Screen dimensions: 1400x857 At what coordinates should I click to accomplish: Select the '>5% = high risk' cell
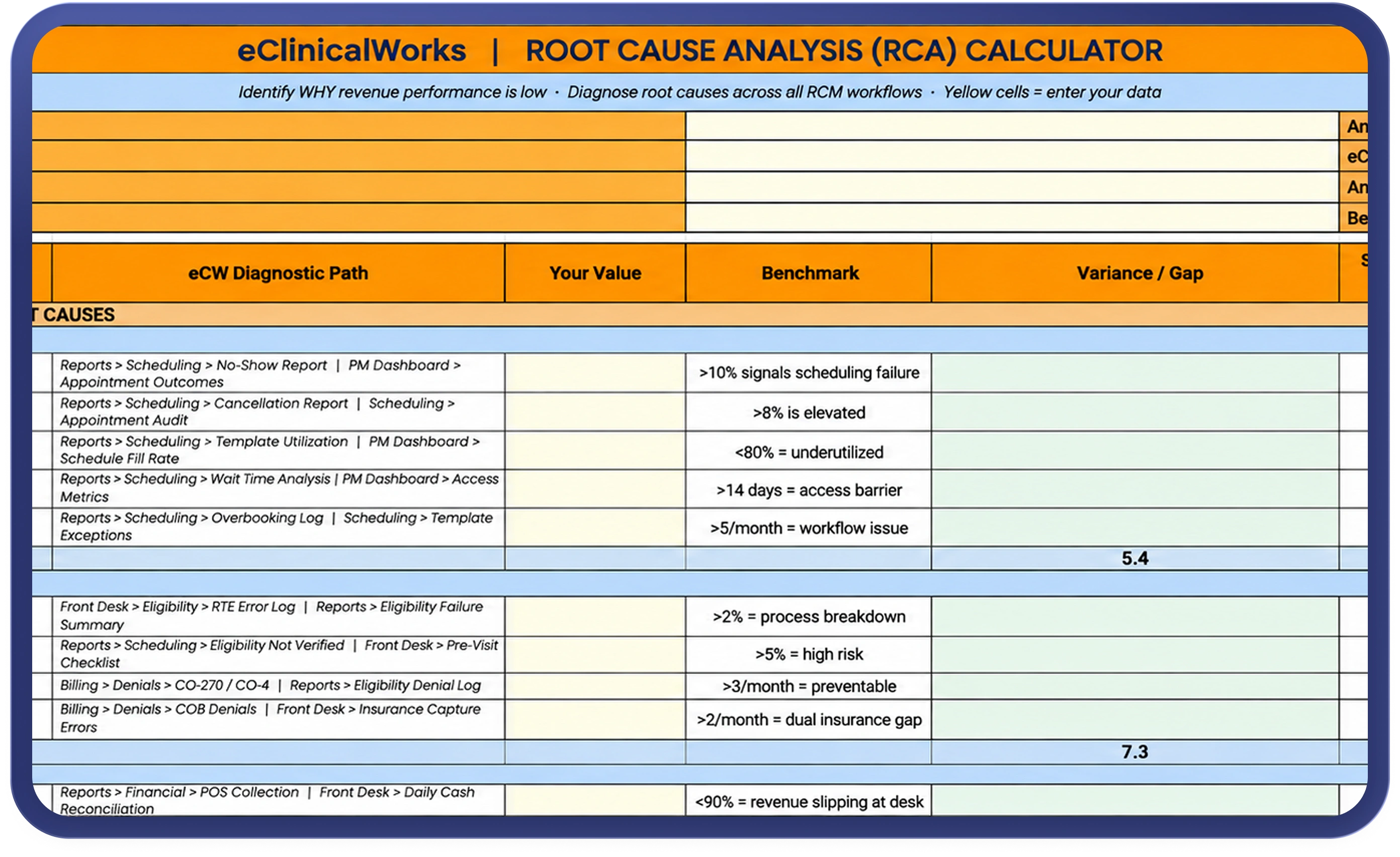point(809,654)
